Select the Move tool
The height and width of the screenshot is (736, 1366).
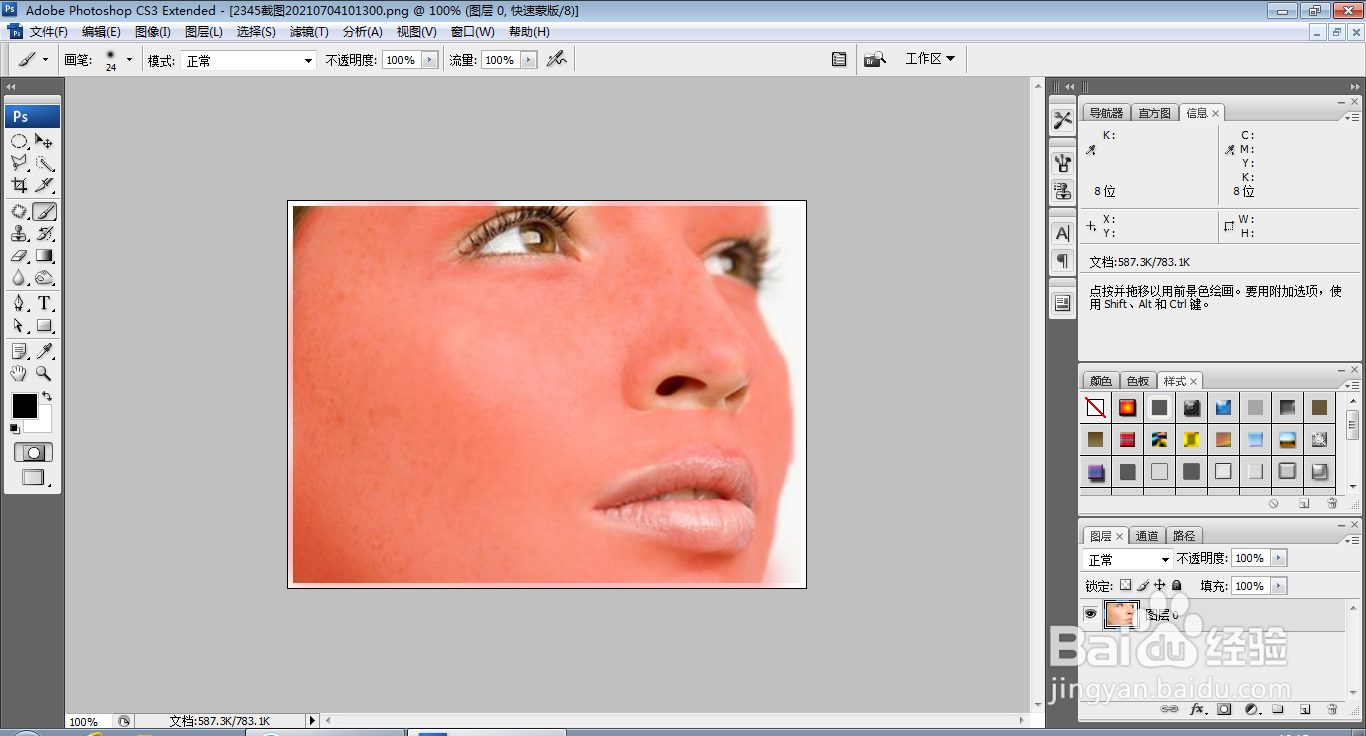pos(44,141)
